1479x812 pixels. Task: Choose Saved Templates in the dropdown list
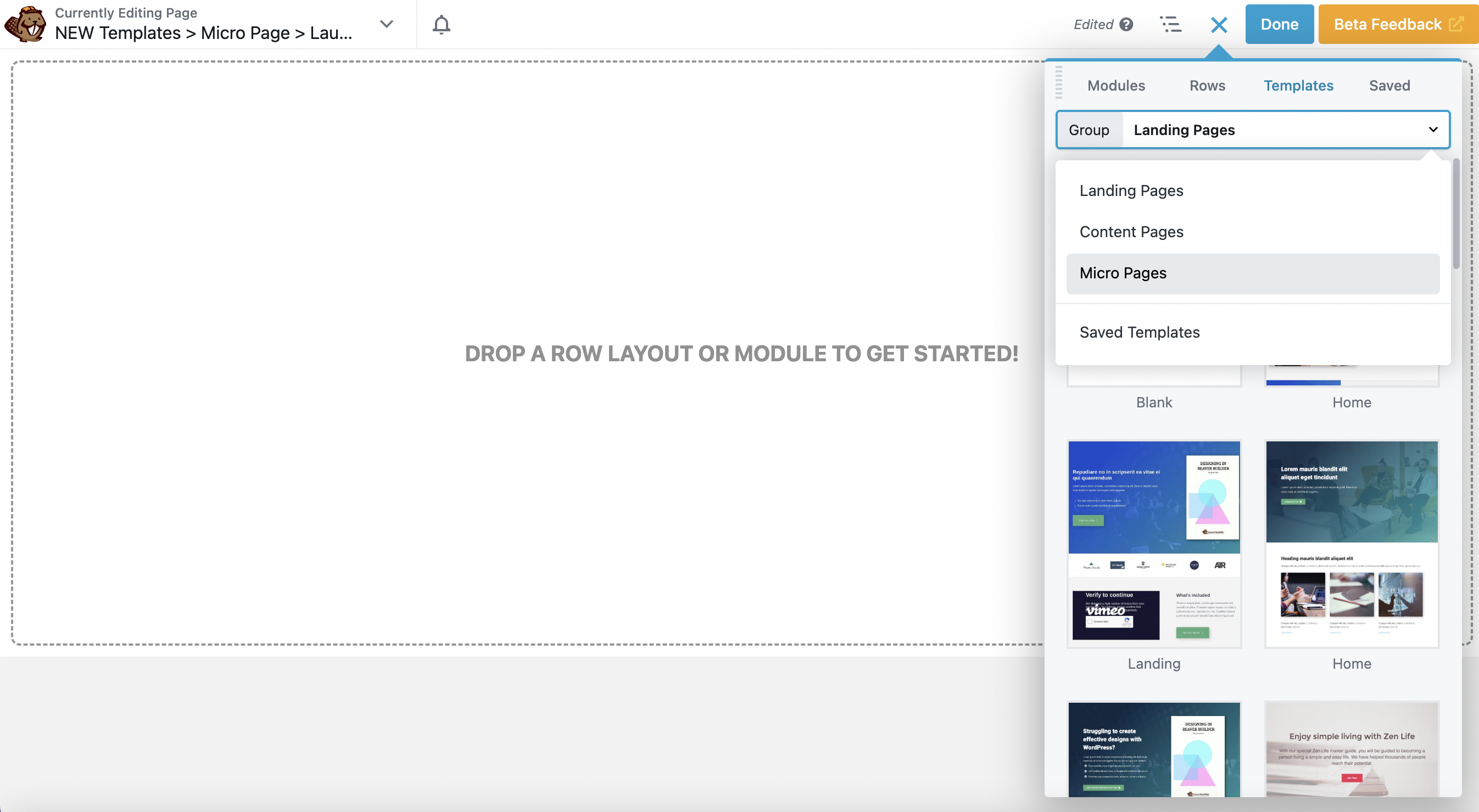click(1139, 332)
